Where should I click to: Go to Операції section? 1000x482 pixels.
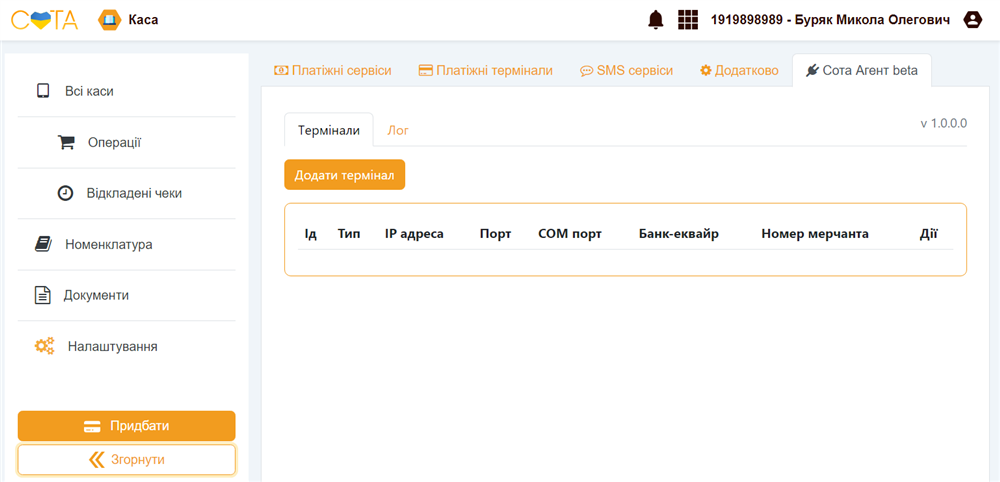click(114, 142)
